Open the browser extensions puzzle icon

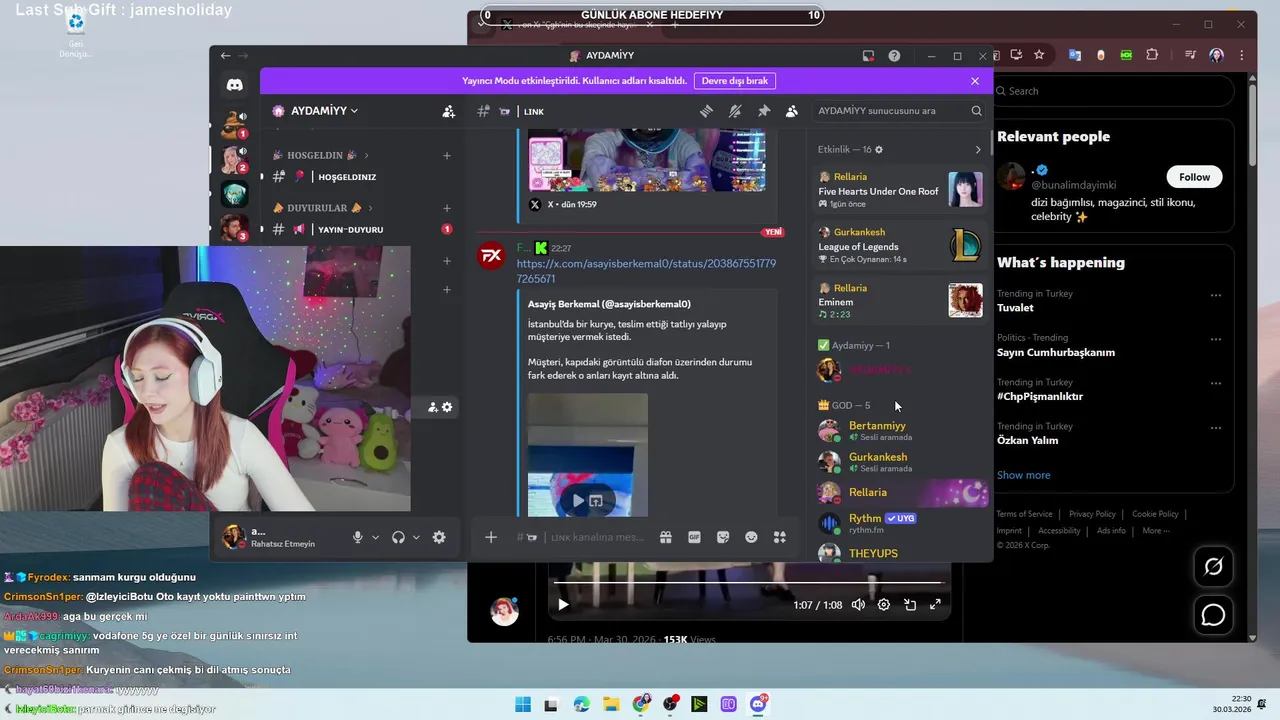pos(1152,55)
